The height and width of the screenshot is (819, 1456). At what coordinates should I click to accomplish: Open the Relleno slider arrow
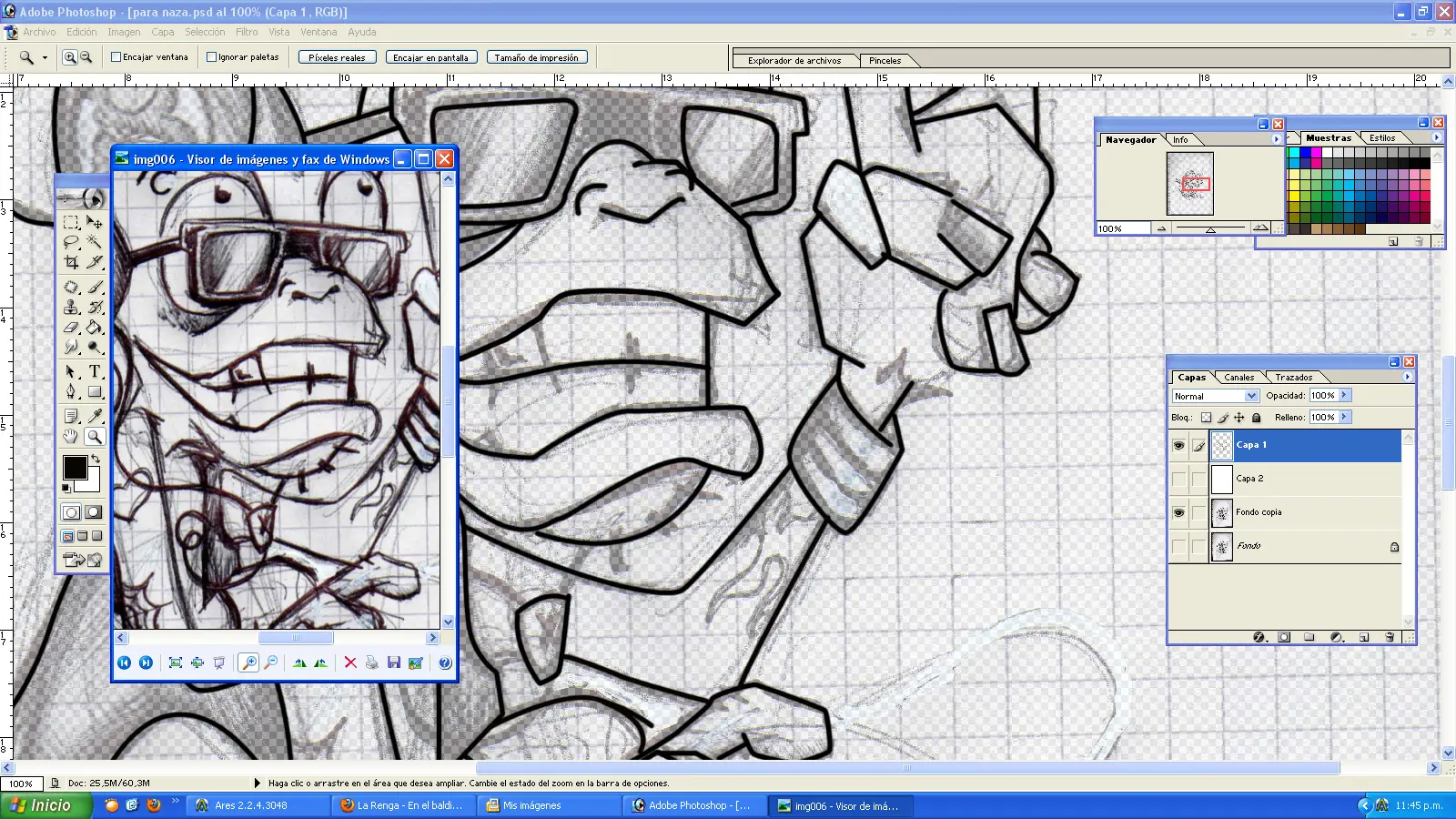pyautogui.click(x=1345, y=417)
